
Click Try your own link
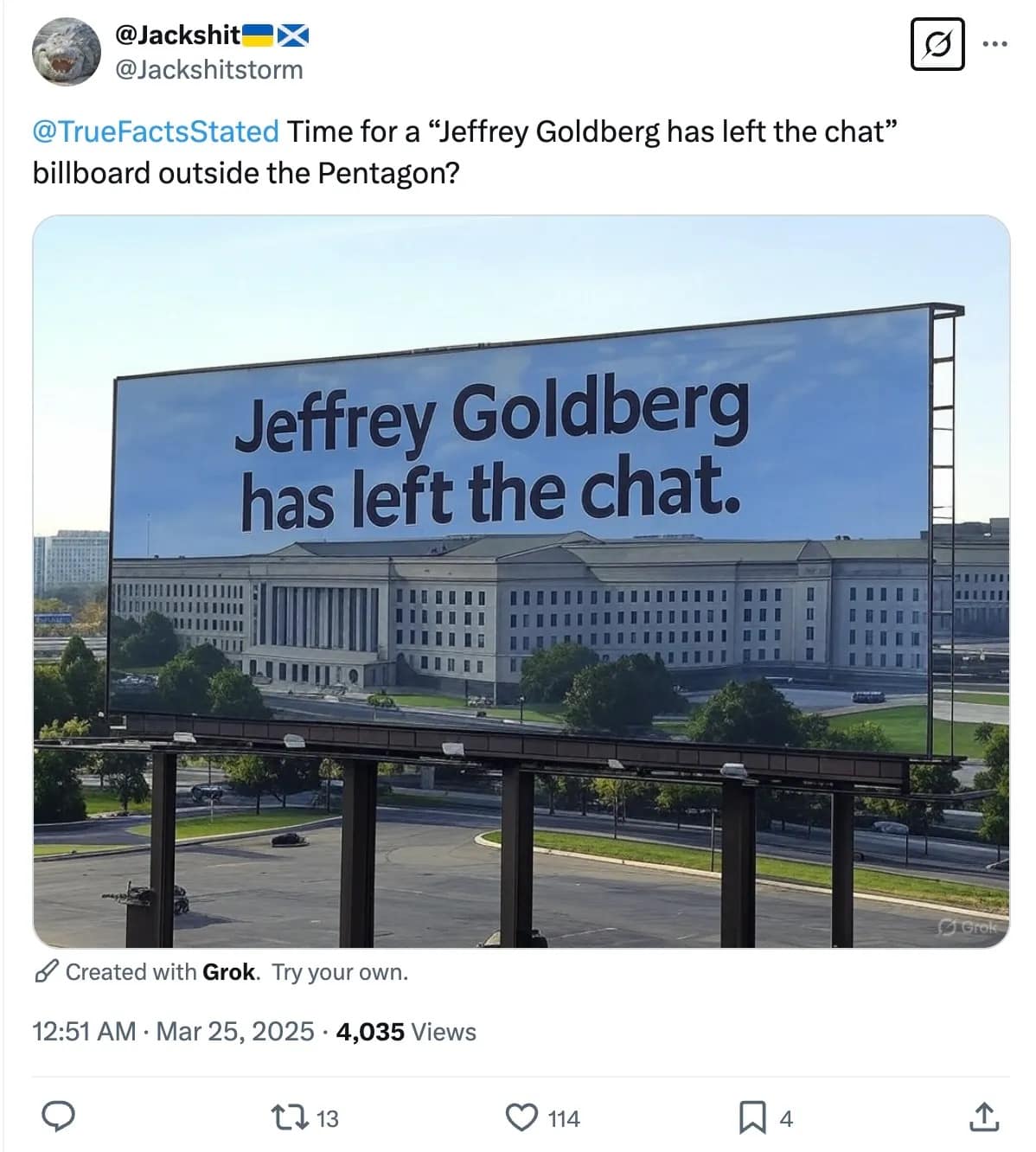pyautogui.click(x=340, y=971)
